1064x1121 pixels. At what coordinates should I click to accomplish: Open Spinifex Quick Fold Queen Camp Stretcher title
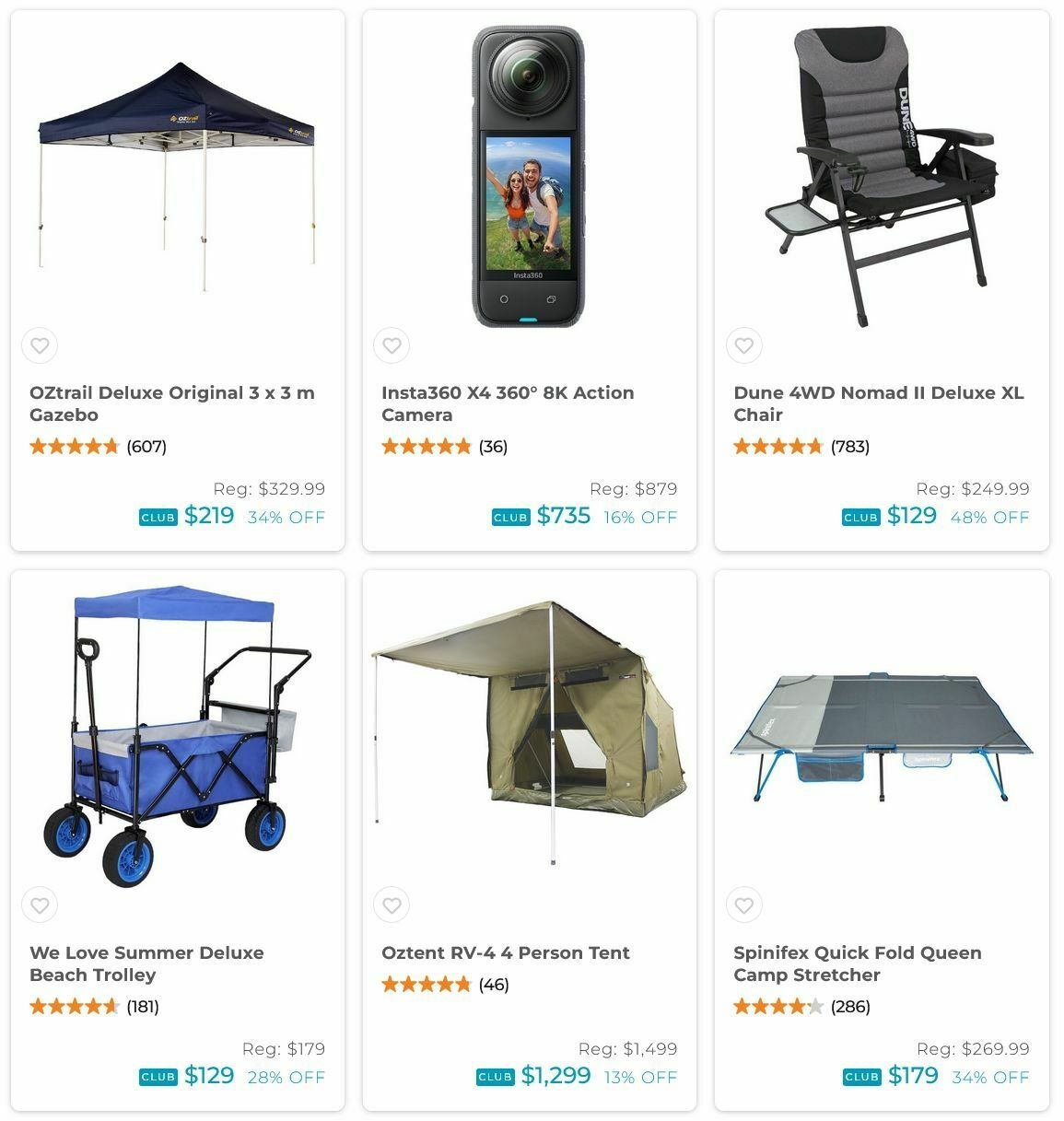[858, 963]
